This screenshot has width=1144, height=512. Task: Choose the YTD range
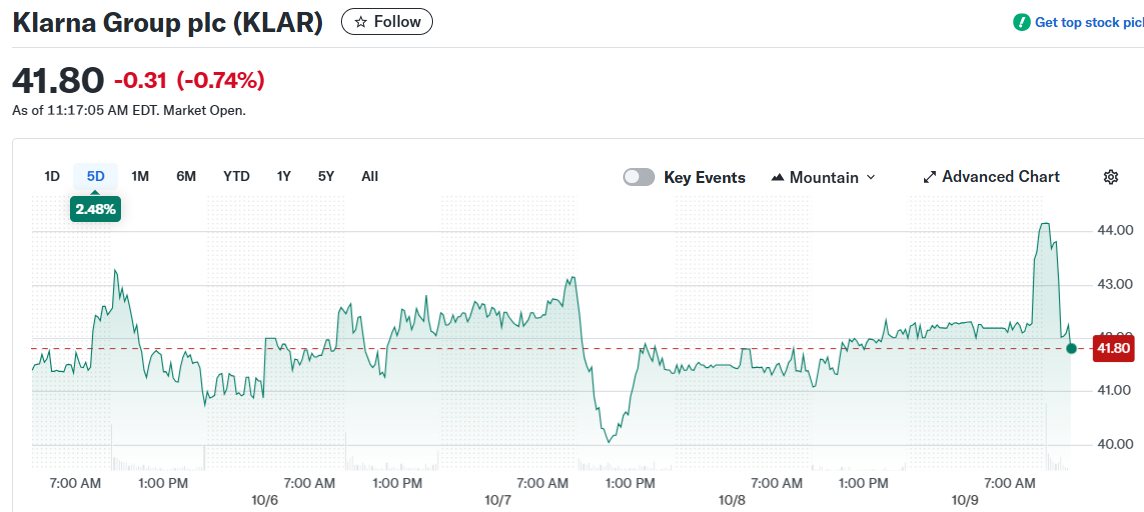coord(236,176)
